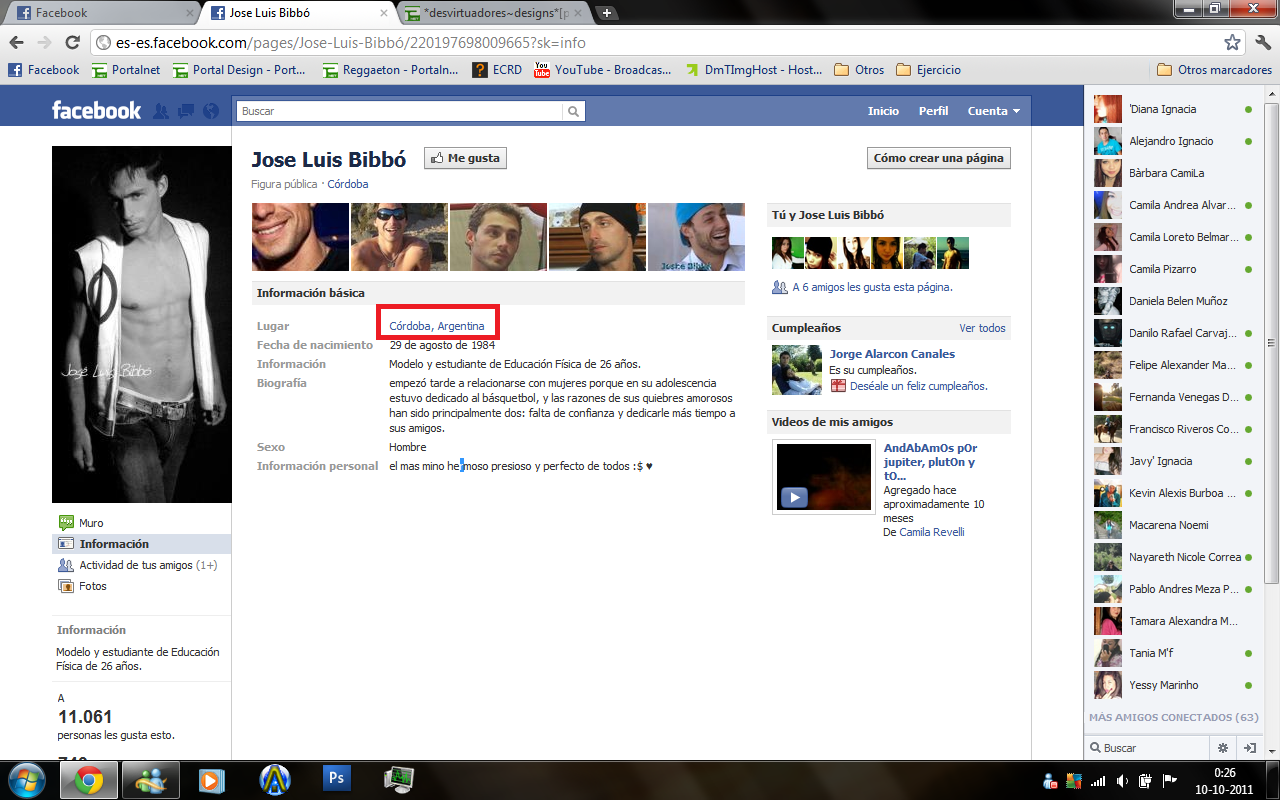Open chat with Yessy Marinho
Screen dimensions: 1280x800
pos(1173,685)
